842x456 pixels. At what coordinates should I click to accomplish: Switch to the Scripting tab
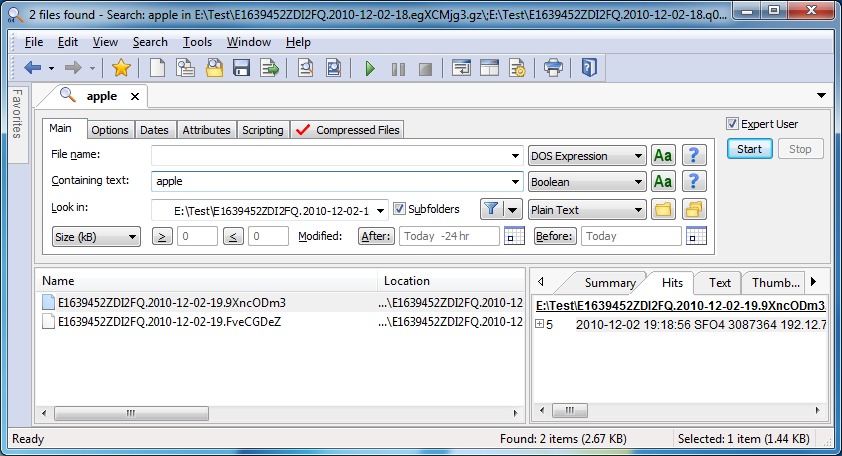(263, 130)
